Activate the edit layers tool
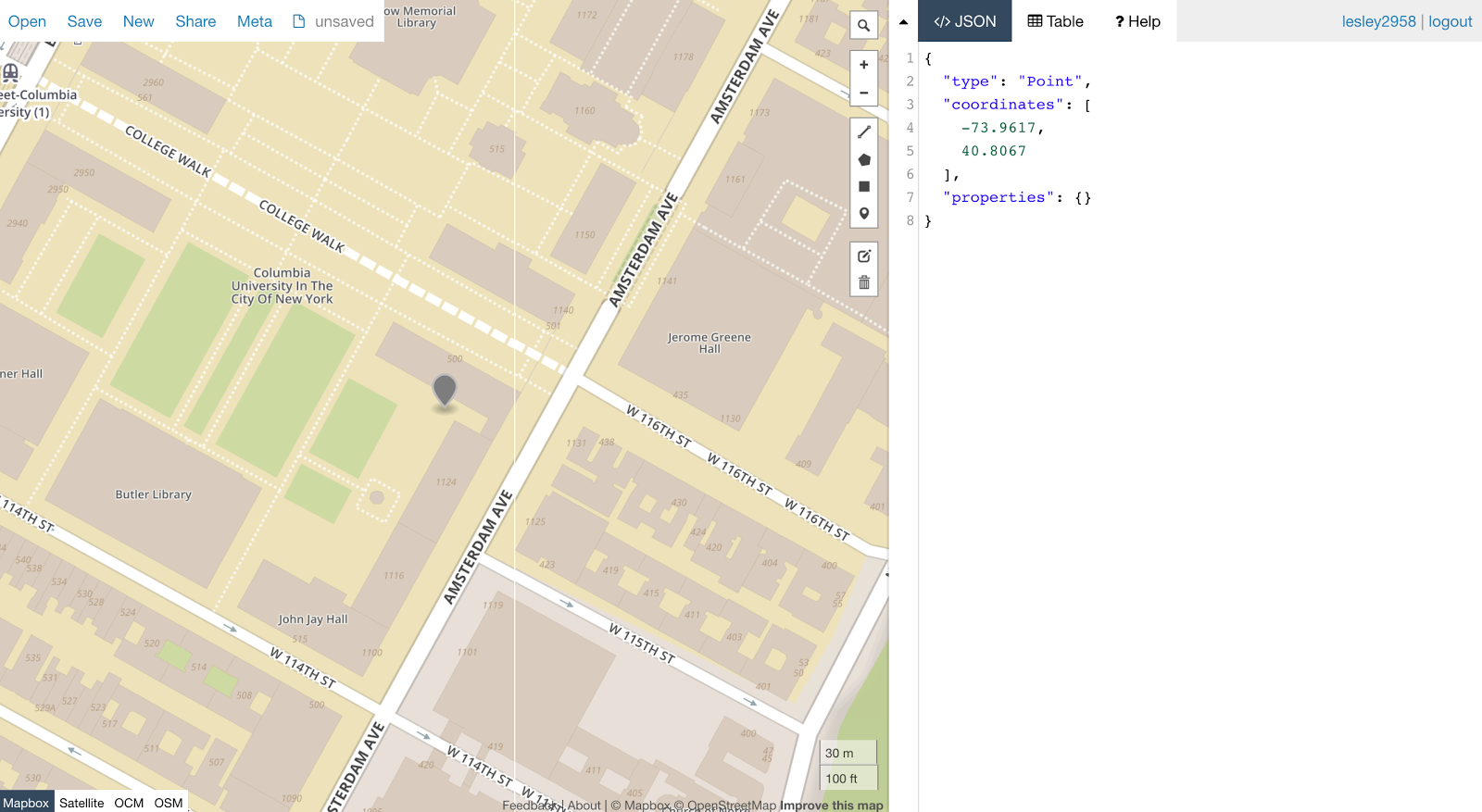This screenshot has width=1482, height=812. pos(863,256)
